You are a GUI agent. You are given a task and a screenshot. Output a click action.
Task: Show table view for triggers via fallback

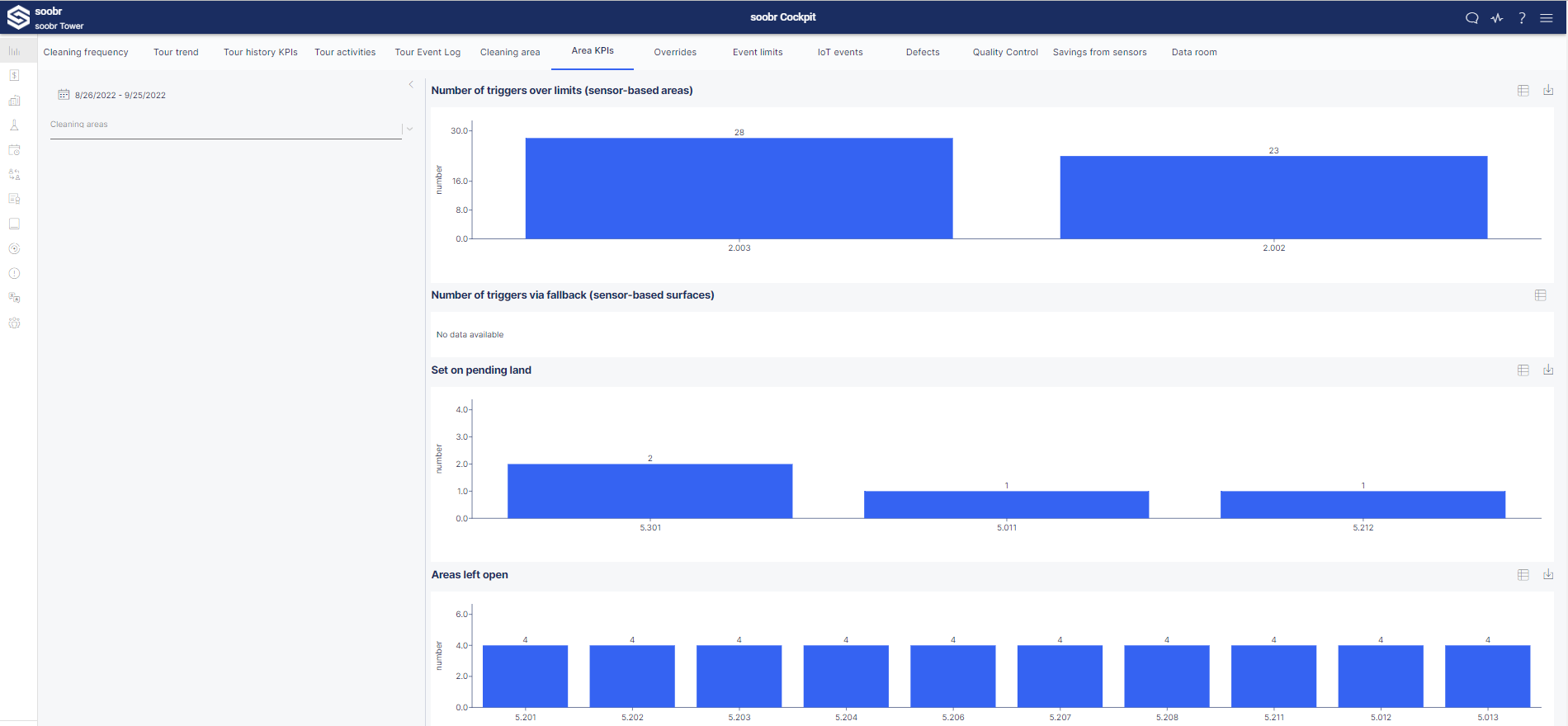pyautogui.click(x=1540, y=295)
